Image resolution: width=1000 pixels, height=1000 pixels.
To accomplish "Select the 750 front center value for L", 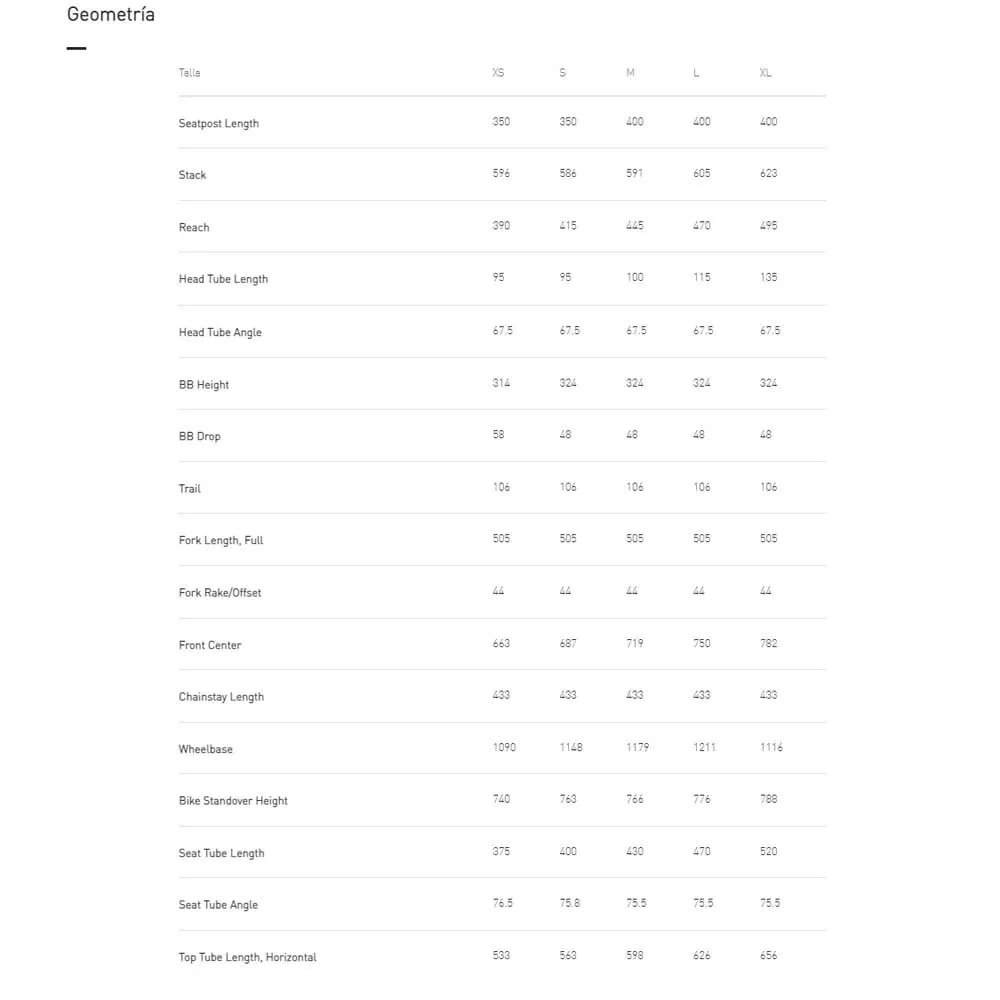I will (x=702, y=643).
